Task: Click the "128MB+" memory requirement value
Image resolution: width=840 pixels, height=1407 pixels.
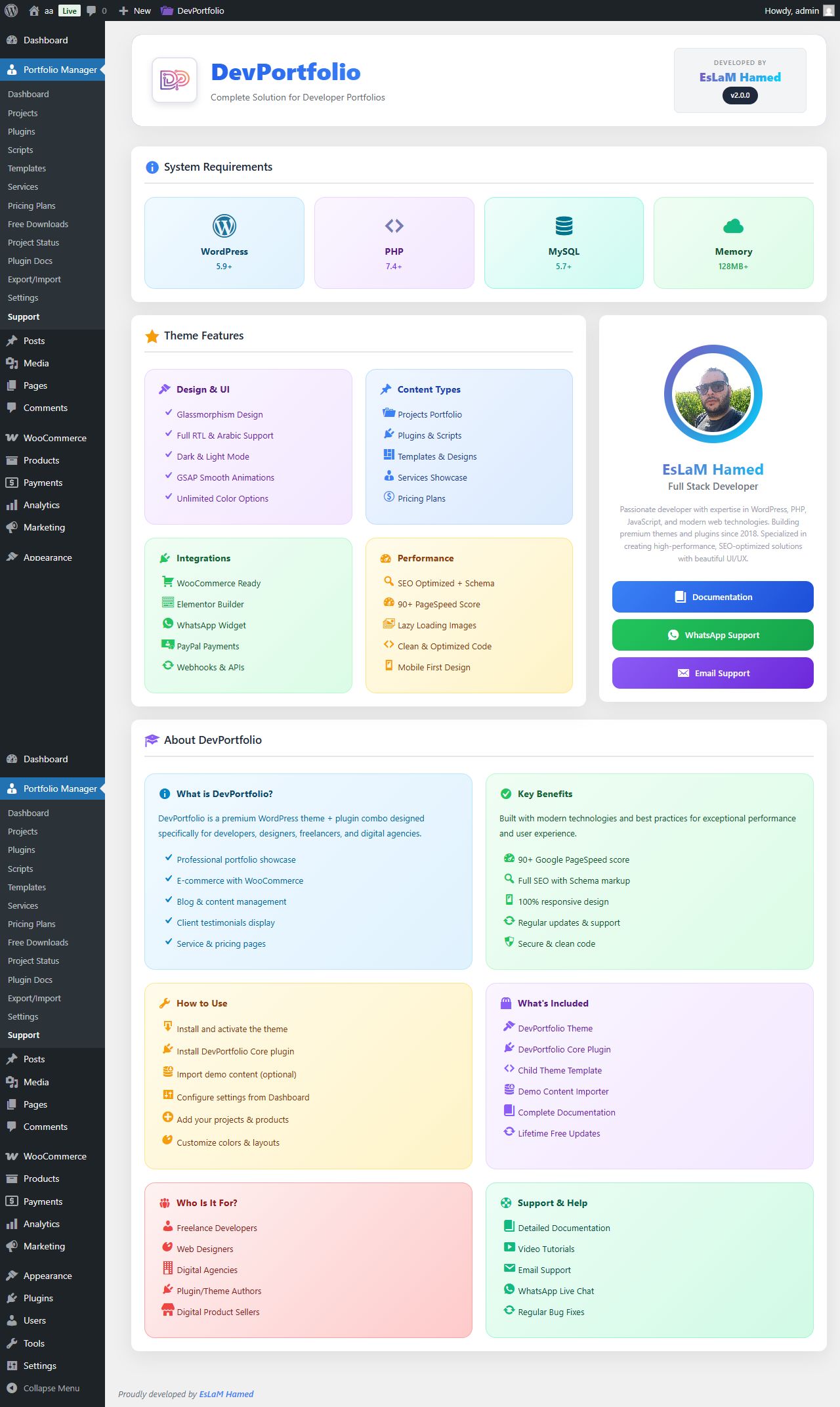Action: (x=734, y=267)
